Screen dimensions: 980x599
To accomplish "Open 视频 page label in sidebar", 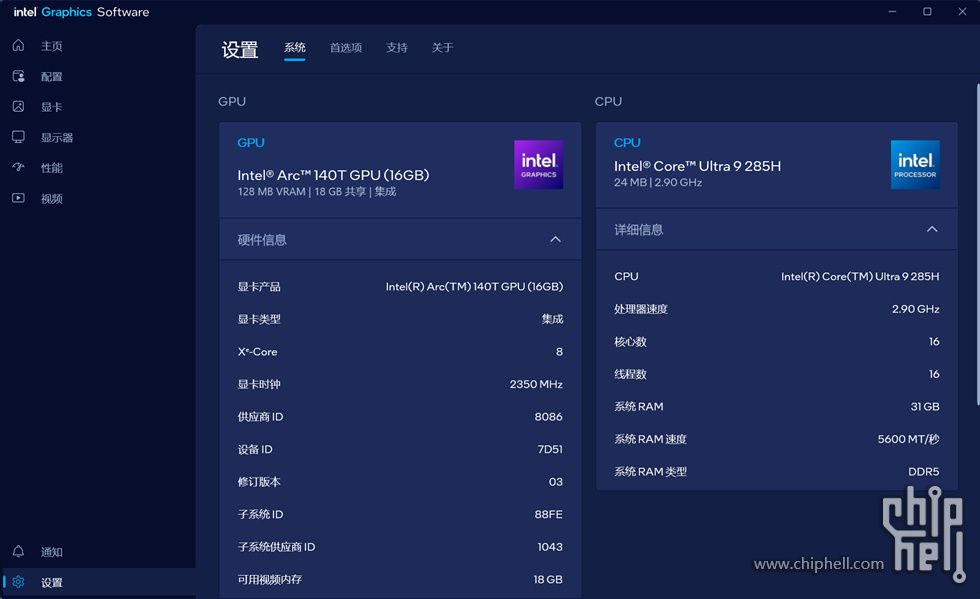I will coord(52,199).
